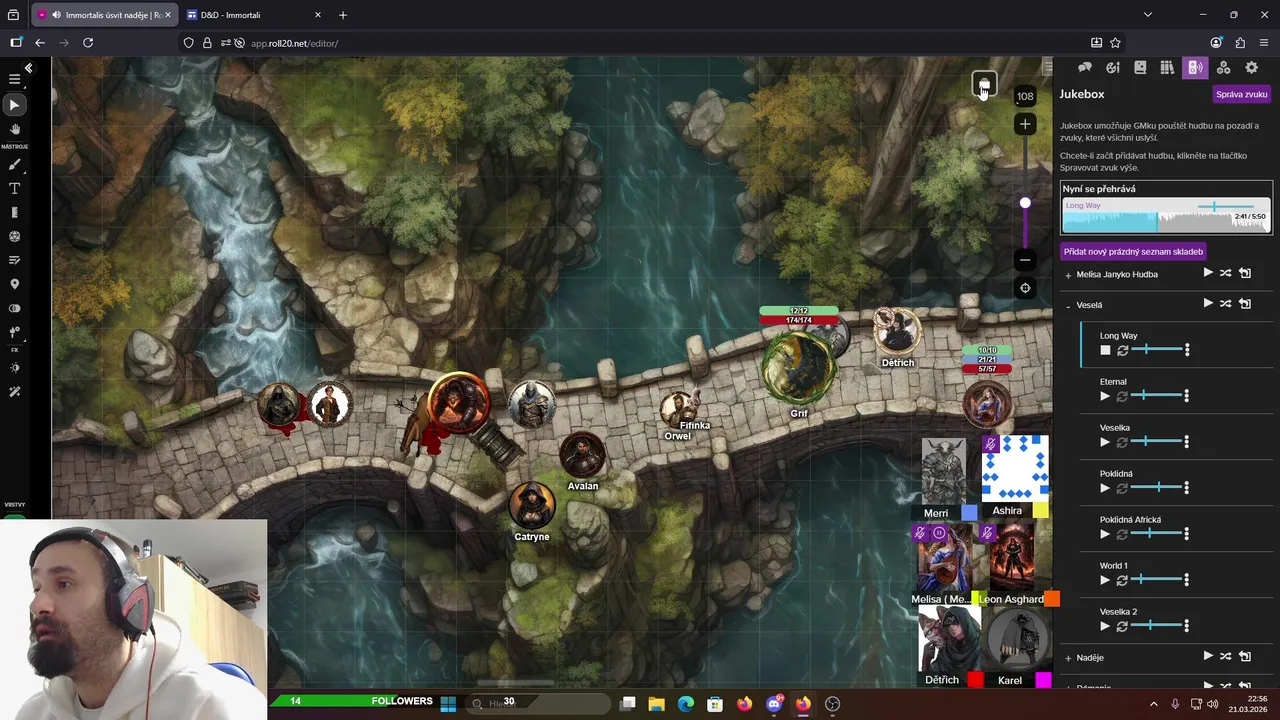
Task: Open the Collections tab
Action: coord(1223,68)
